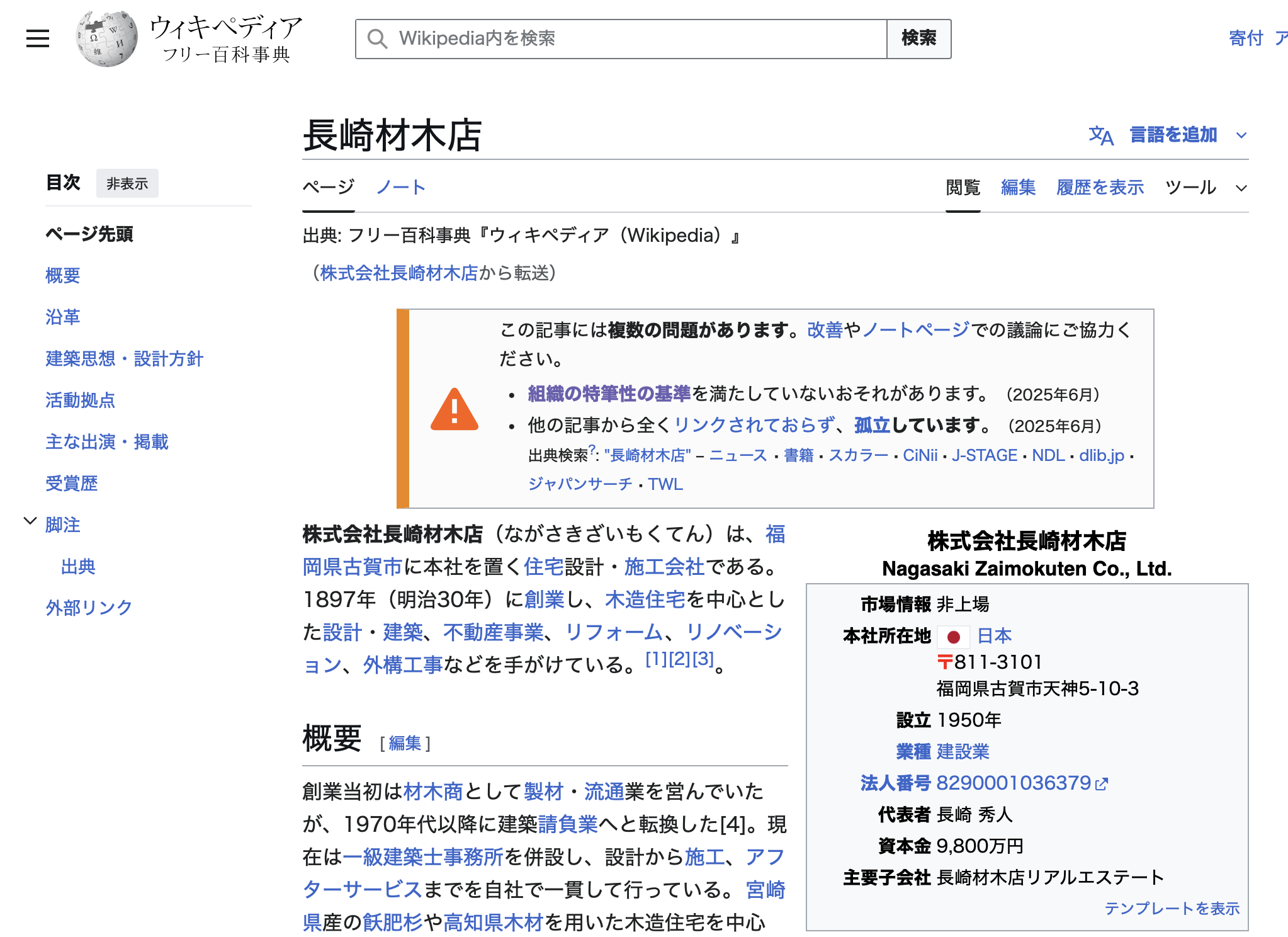Open the 履歴を表示 tab

tap(1100, 188)
